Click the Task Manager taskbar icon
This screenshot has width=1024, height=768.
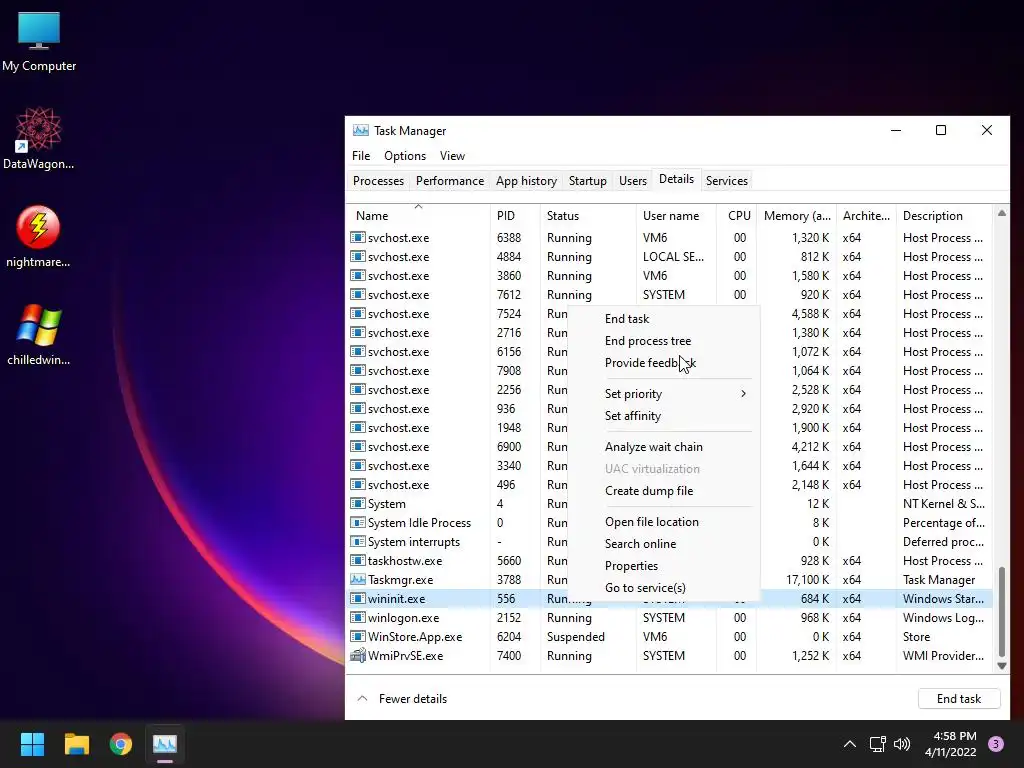pyautogui.click(x=165, y=744)
